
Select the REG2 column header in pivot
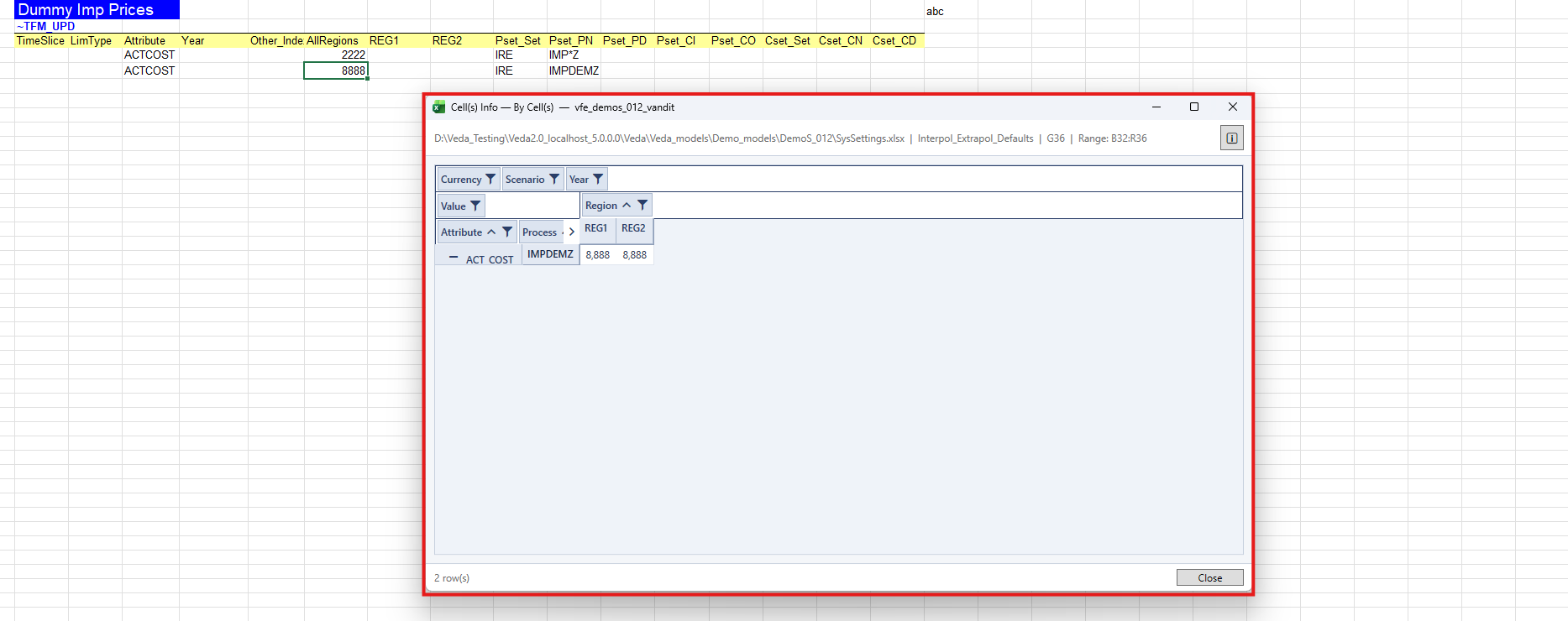click(634, 228)
